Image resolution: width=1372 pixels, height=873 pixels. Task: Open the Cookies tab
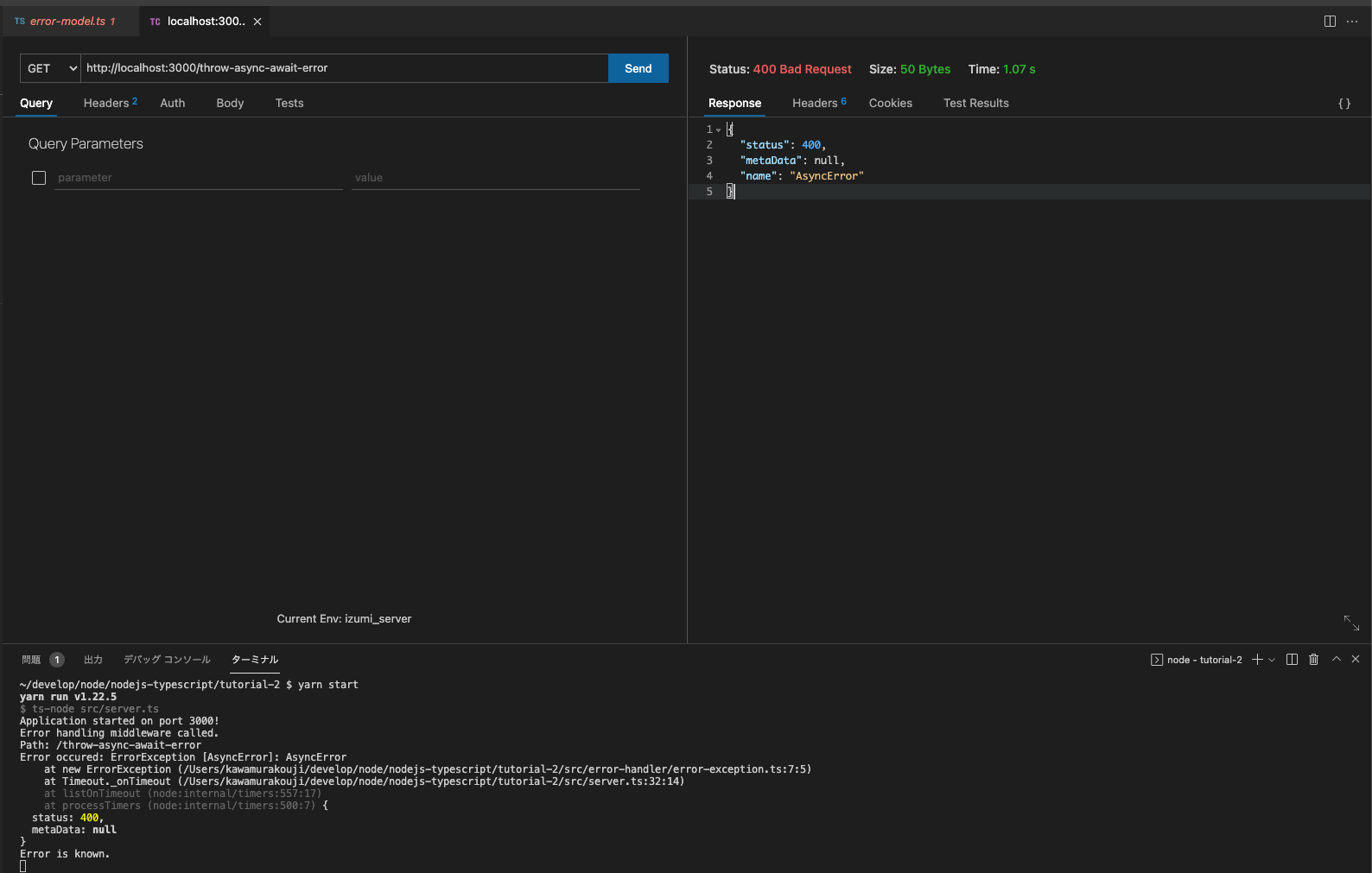point(891,103)
